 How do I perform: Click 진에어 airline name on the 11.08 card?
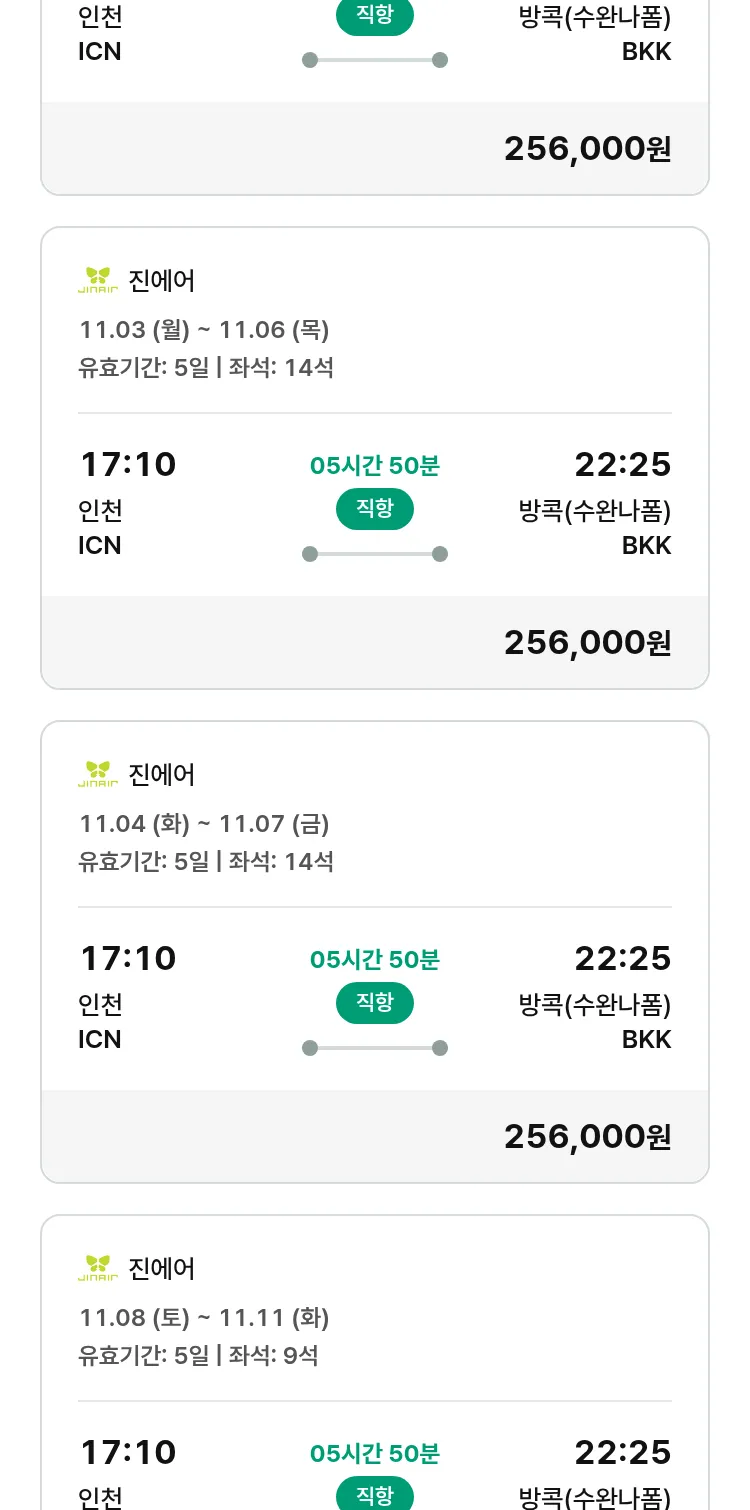coord(162,1269)
